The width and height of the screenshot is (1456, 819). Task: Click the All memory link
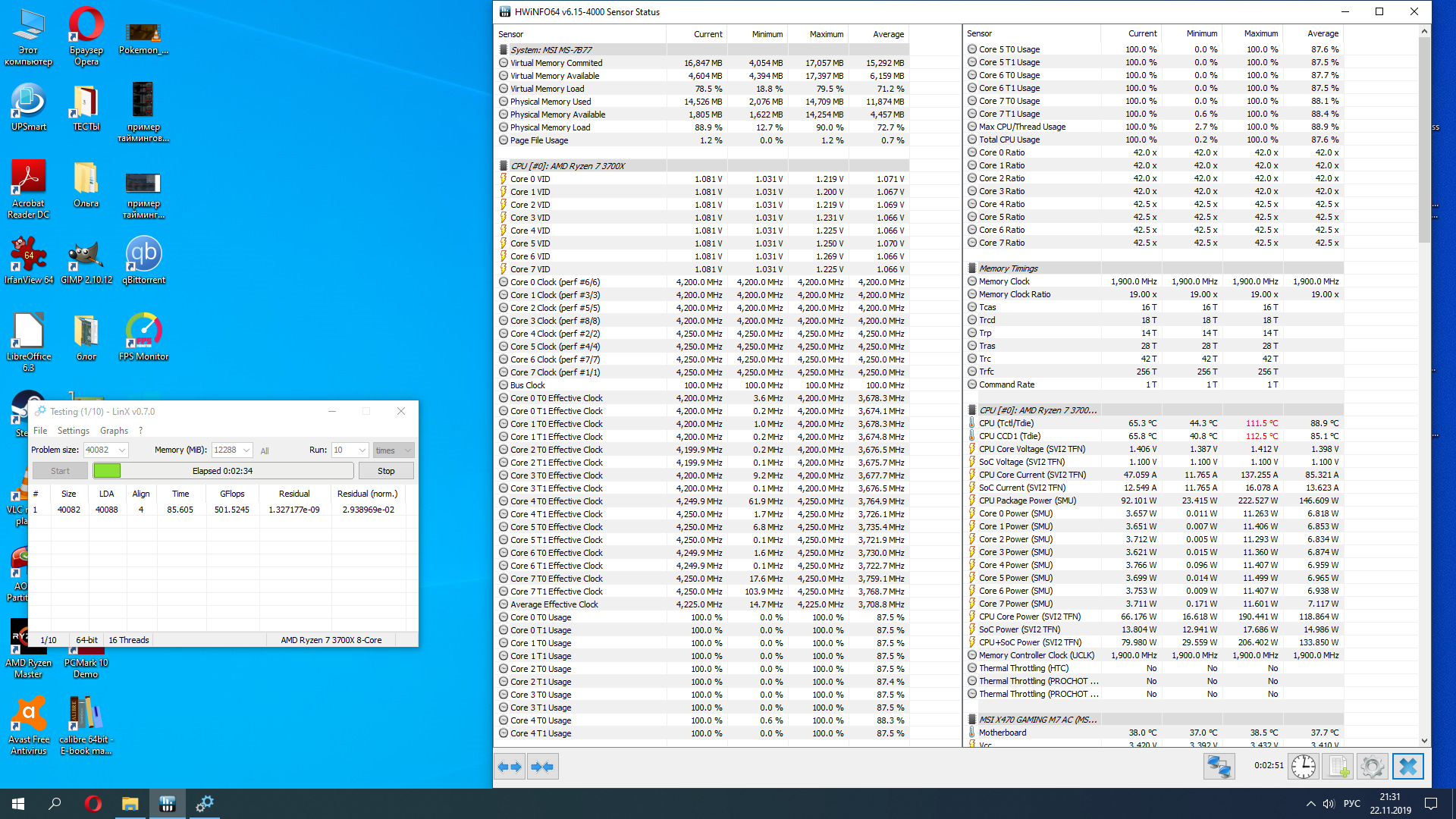click(265, 451)
